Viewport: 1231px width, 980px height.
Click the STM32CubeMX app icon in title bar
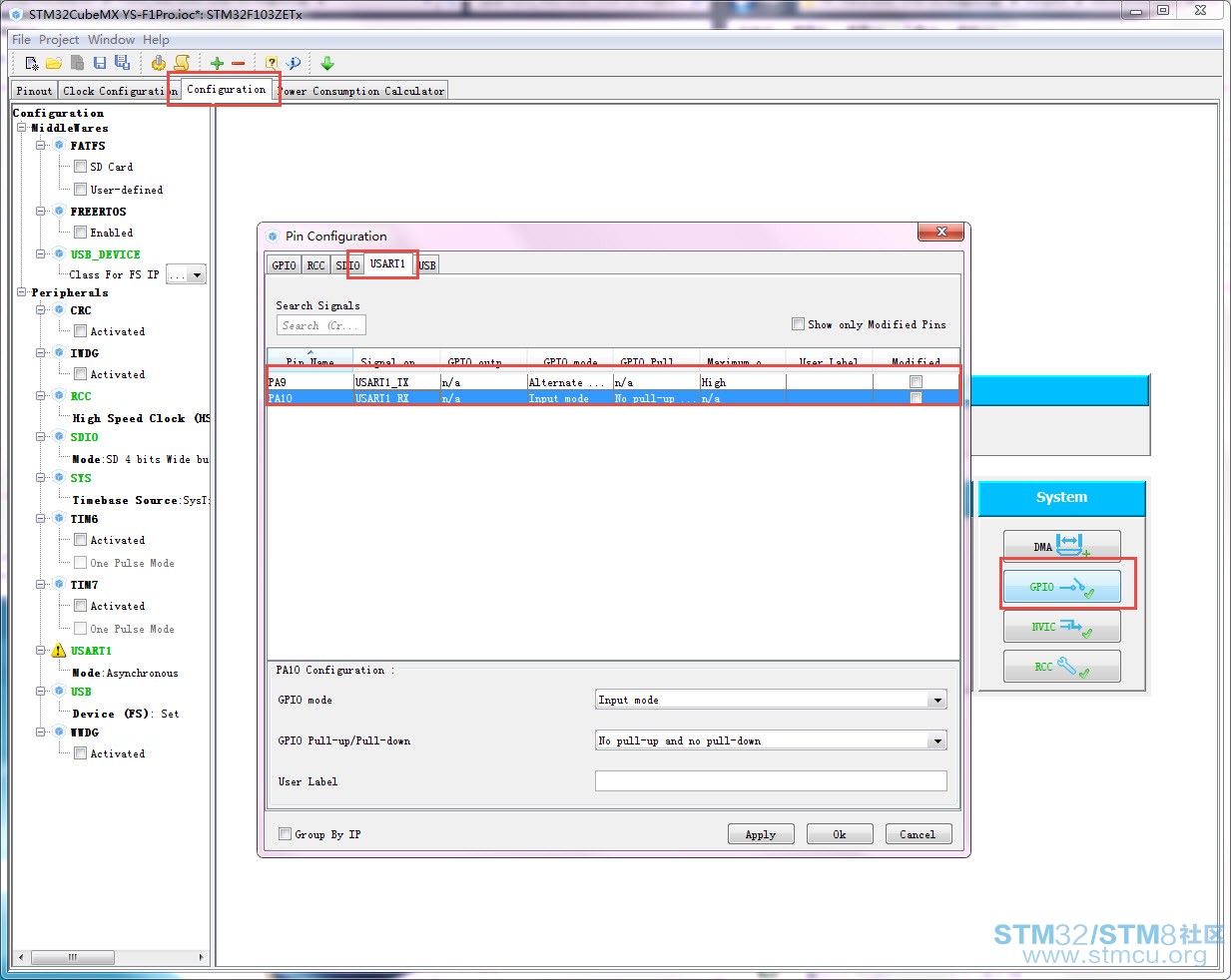click(x=16, y=14)
